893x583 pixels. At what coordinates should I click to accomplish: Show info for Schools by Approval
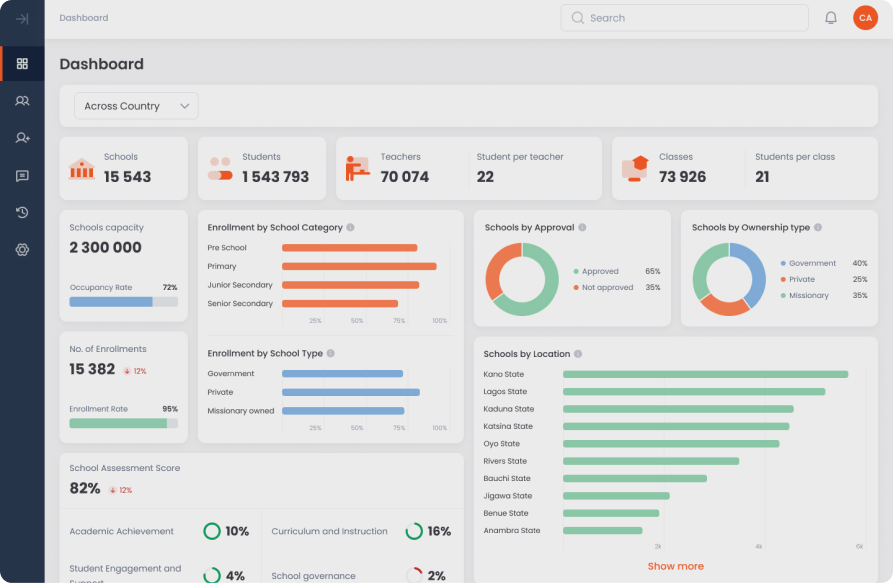coord(582,227)
